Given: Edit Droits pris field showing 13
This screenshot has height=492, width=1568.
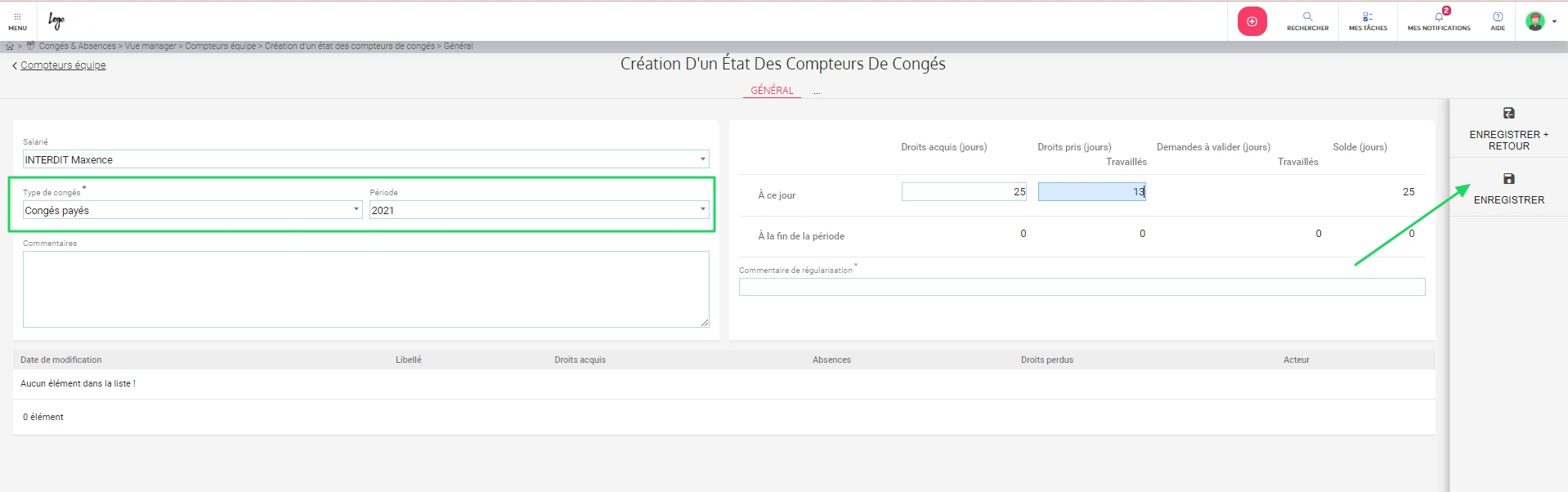Looking at the screenshot, I should 1092,191.
